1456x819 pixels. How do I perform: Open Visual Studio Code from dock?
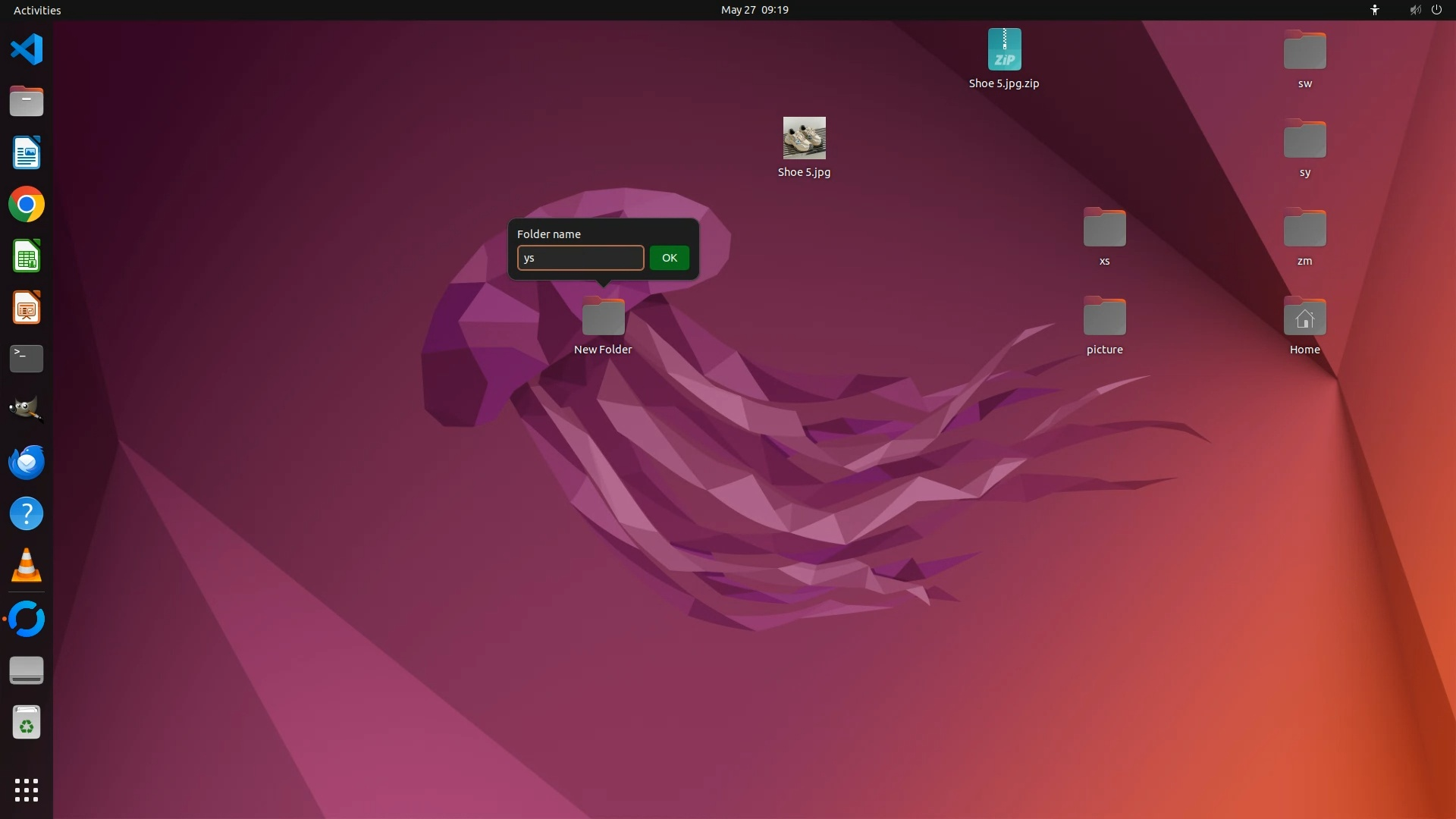click(27, 50)
